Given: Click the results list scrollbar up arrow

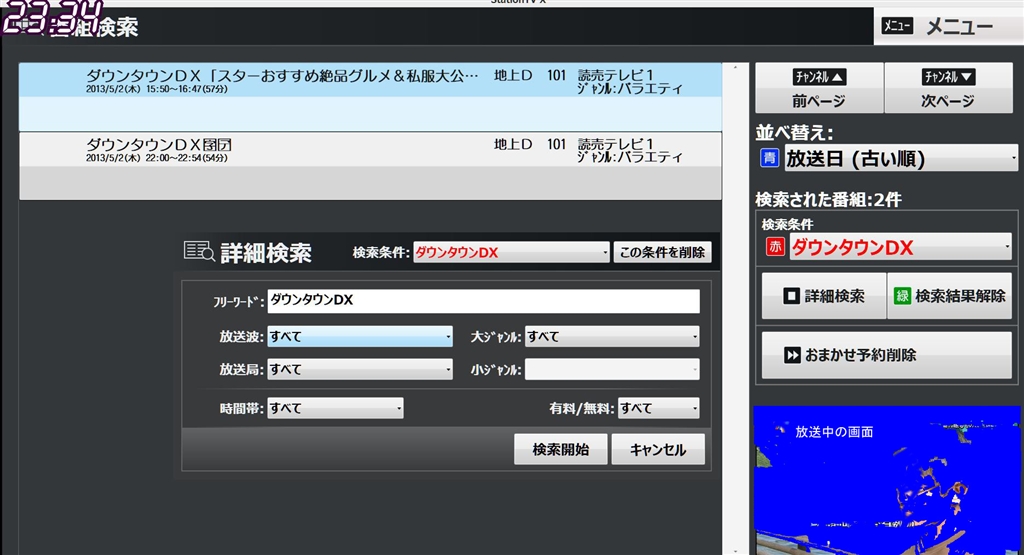Looking at the screenshot, I should pos(735,67).
